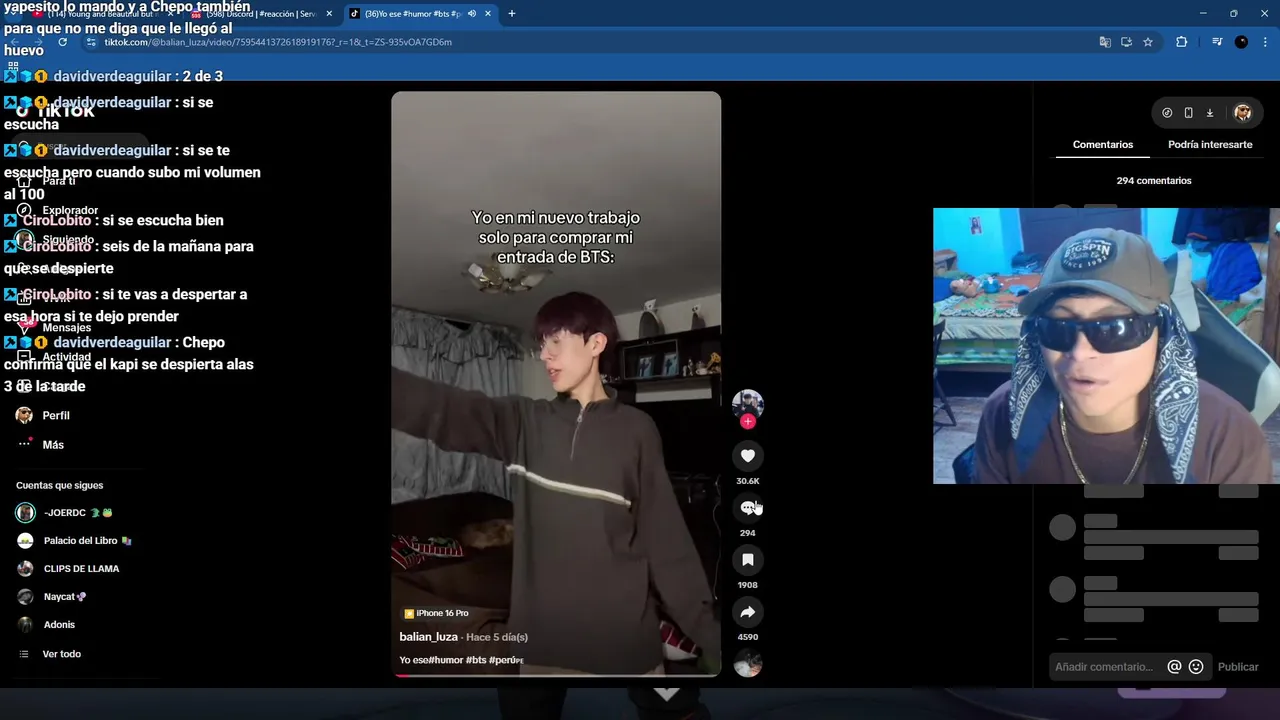
Task: Open comments via the speech bubble icon
Action: point(747,508)
